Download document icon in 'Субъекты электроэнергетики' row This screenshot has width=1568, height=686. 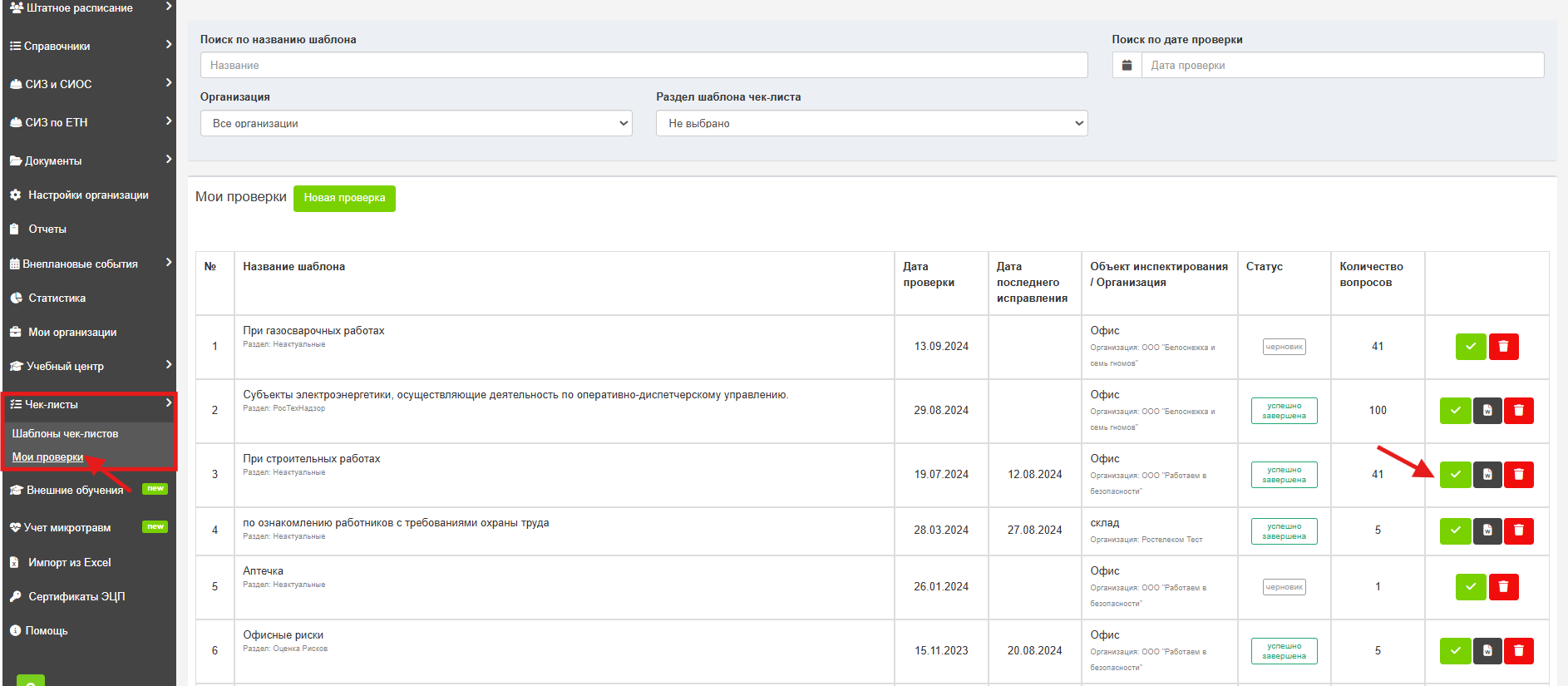pos(1487,411)
